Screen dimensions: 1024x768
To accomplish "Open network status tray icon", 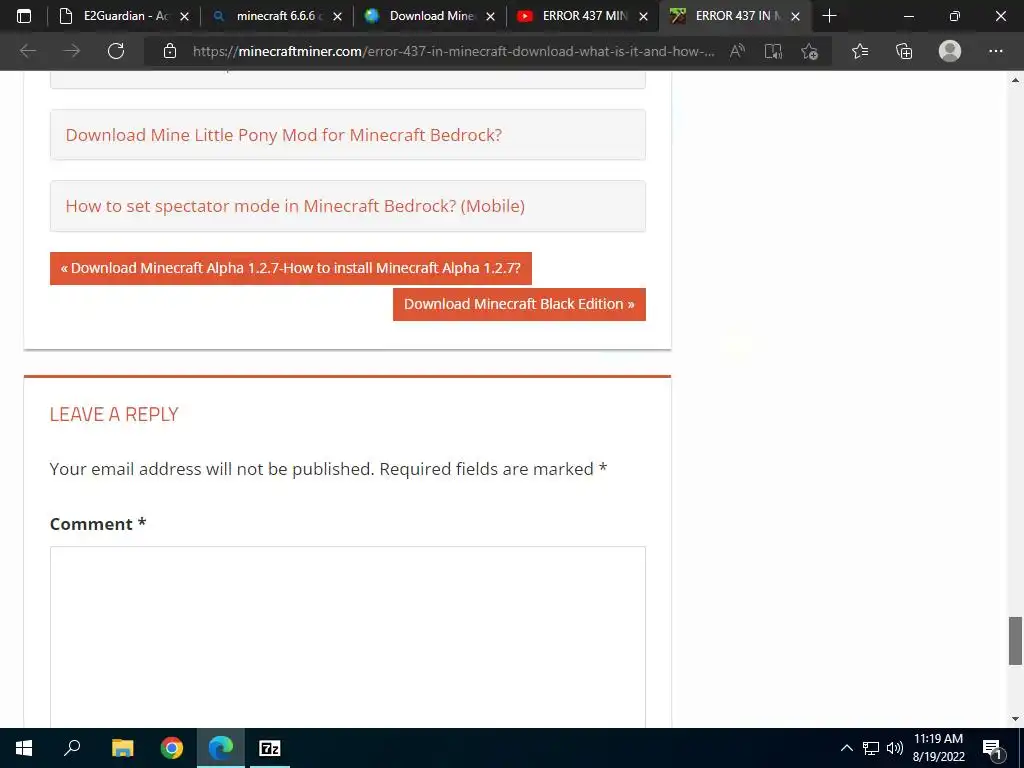I will point(871,748).
